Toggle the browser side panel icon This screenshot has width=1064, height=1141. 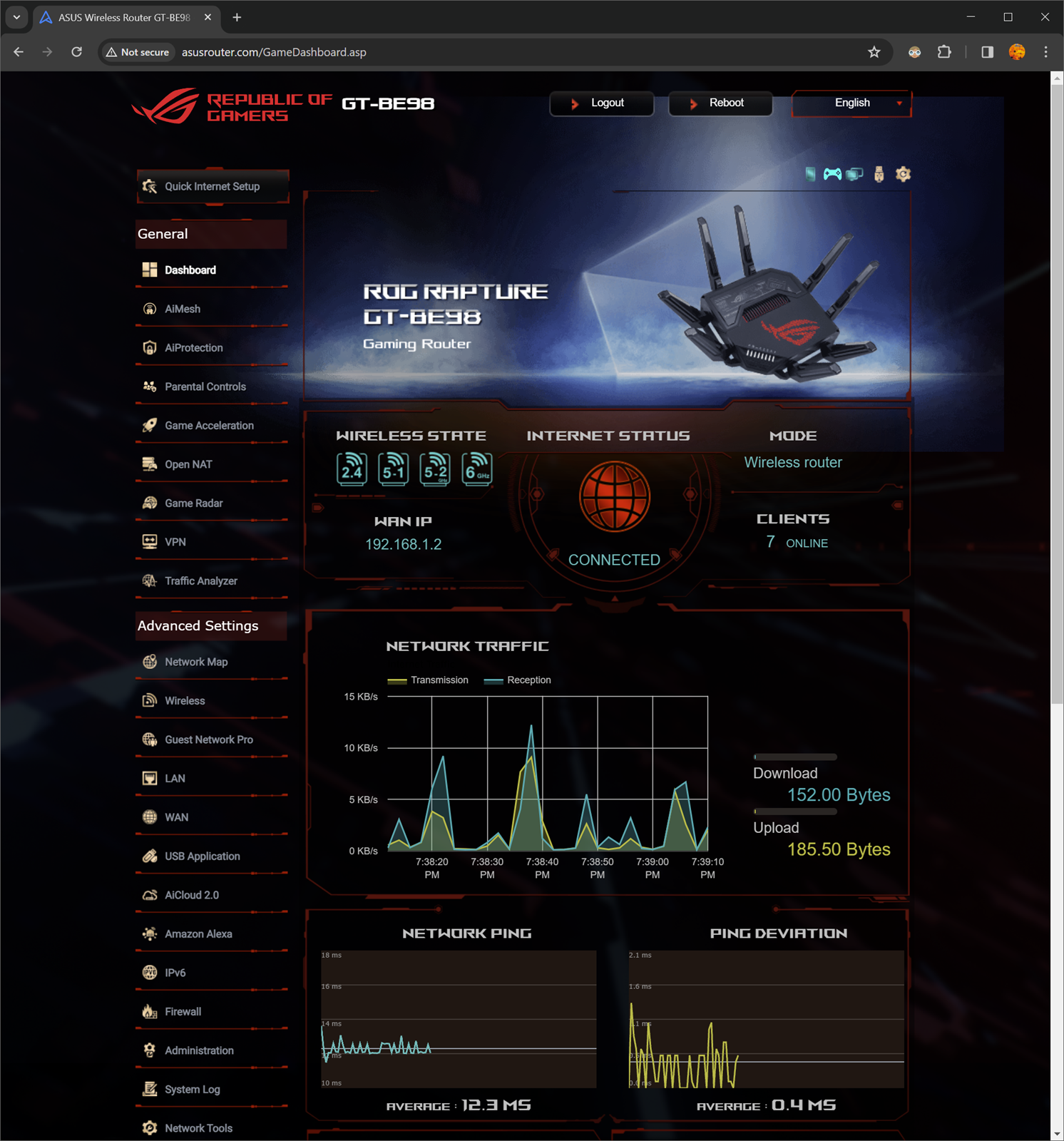[x=988, y=52]
